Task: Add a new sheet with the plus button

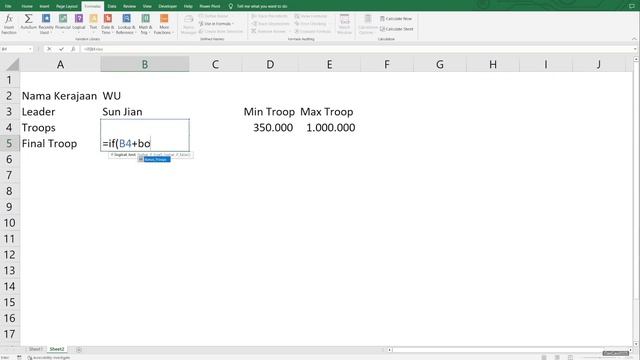Action: 79,349
